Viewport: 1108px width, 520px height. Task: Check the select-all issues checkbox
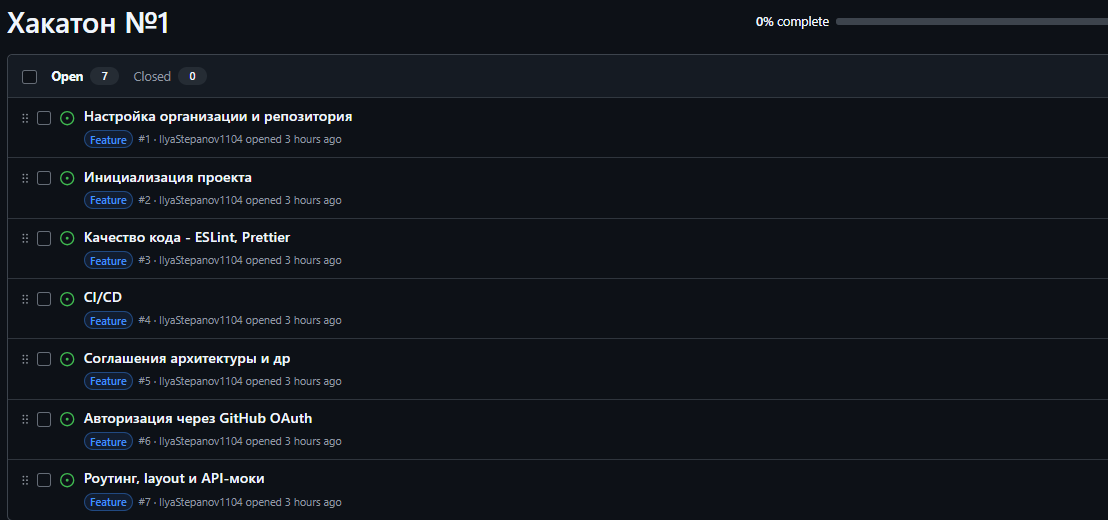tap(29, 77)
